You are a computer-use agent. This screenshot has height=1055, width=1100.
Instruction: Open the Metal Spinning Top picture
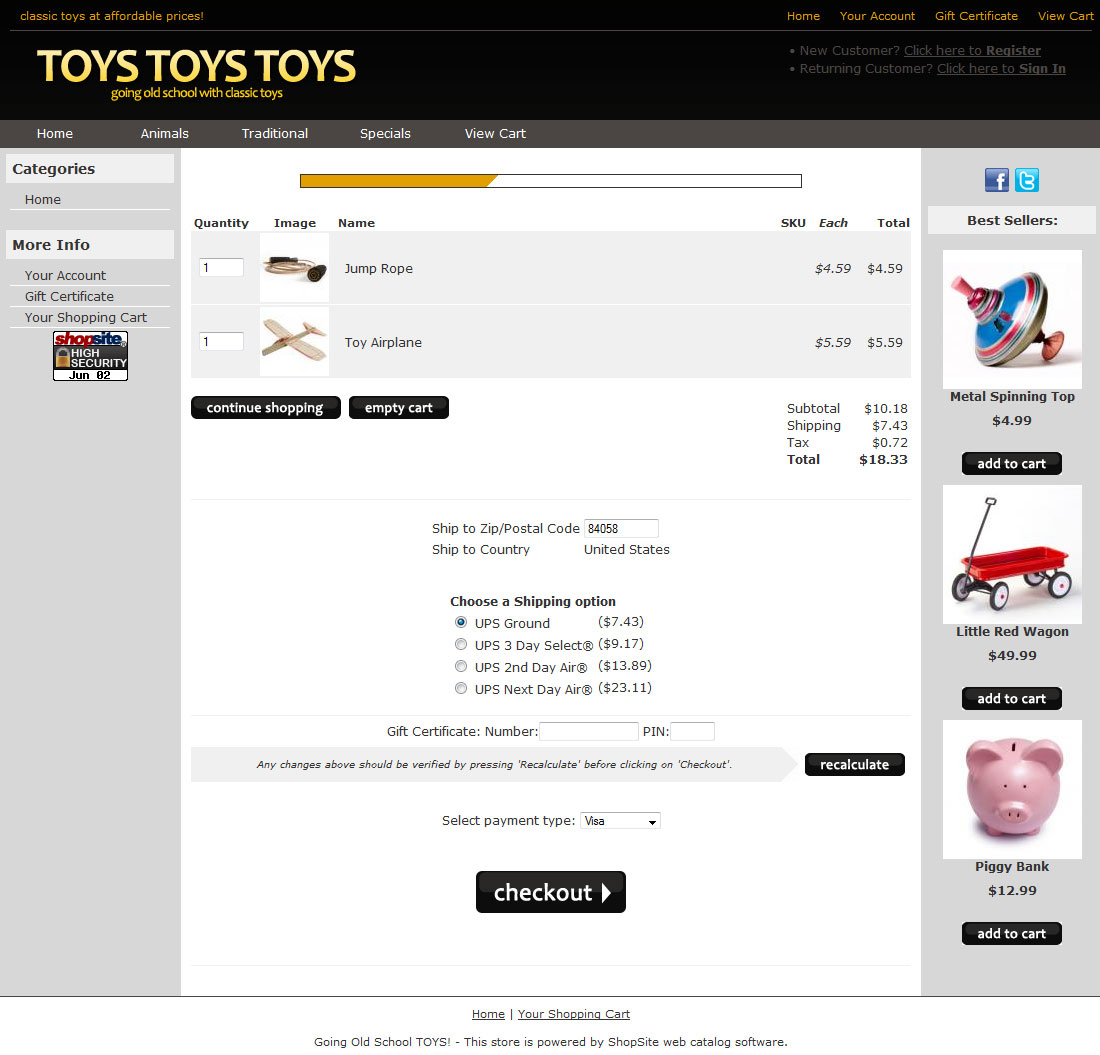pos(1012,320)
